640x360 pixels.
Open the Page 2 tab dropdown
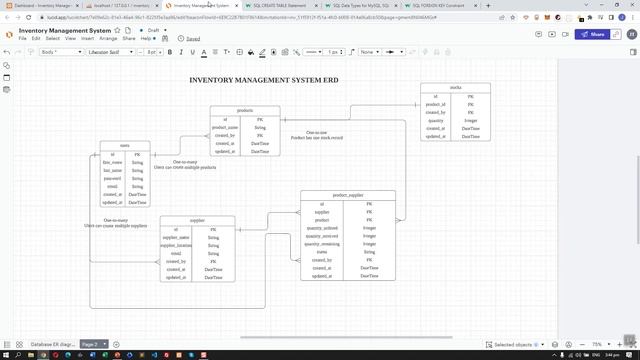click(104, 344)
